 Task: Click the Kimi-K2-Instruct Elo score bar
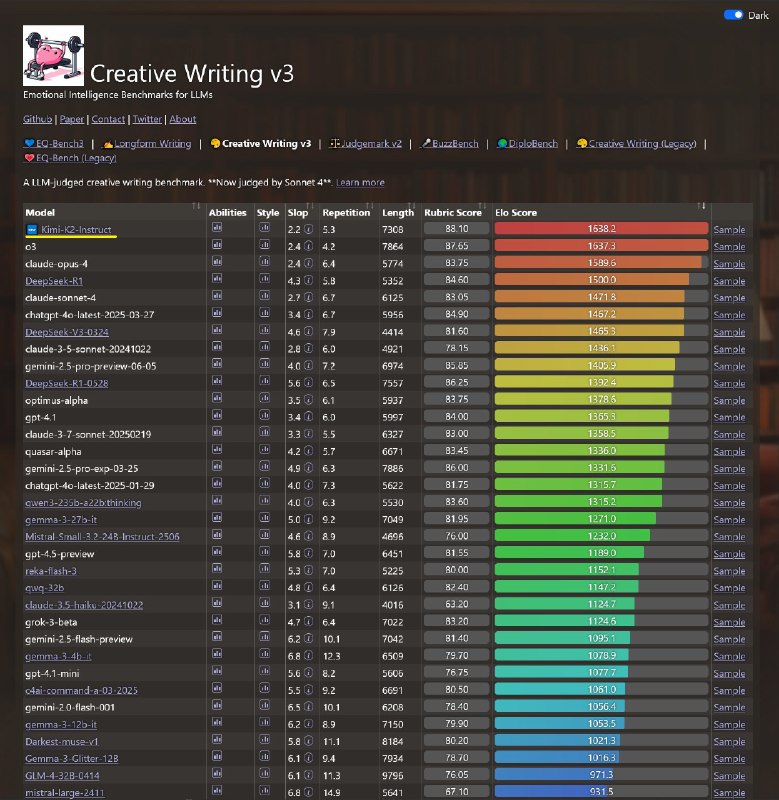point(601,229)
